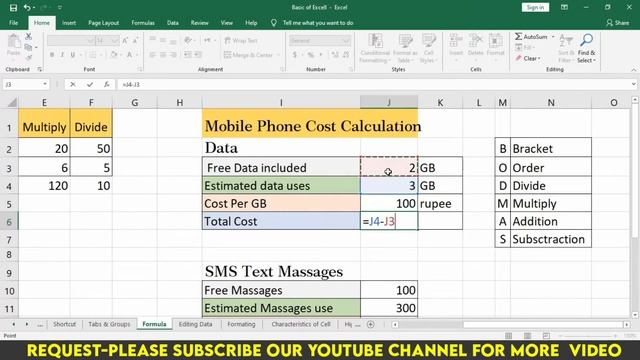Toggle Underline formatting
The width and height of the screenshot is (640, 360).
pos(73,55)
